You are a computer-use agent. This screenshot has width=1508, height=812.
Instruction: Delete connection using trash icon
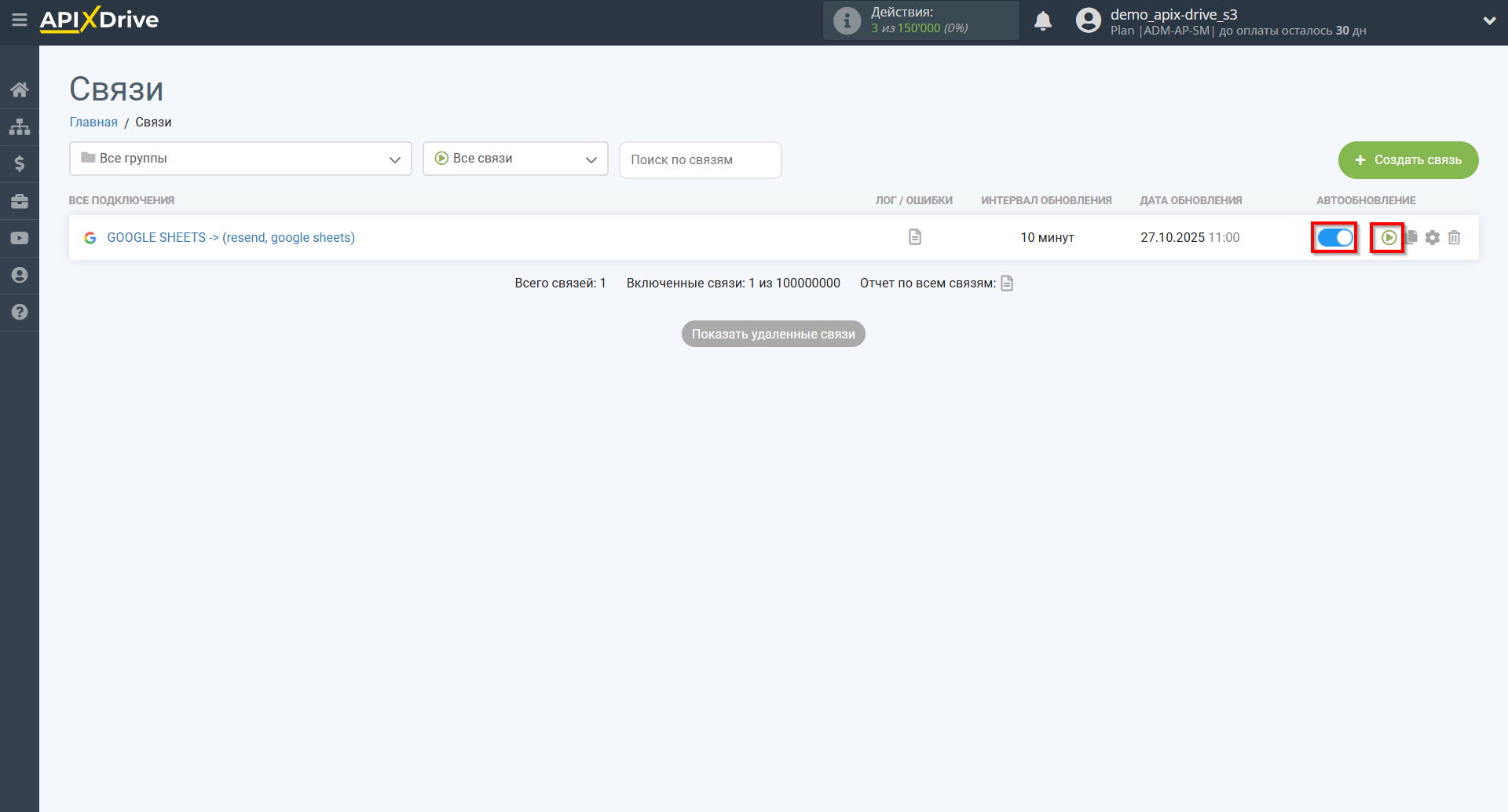click(x=1454, y=237)
